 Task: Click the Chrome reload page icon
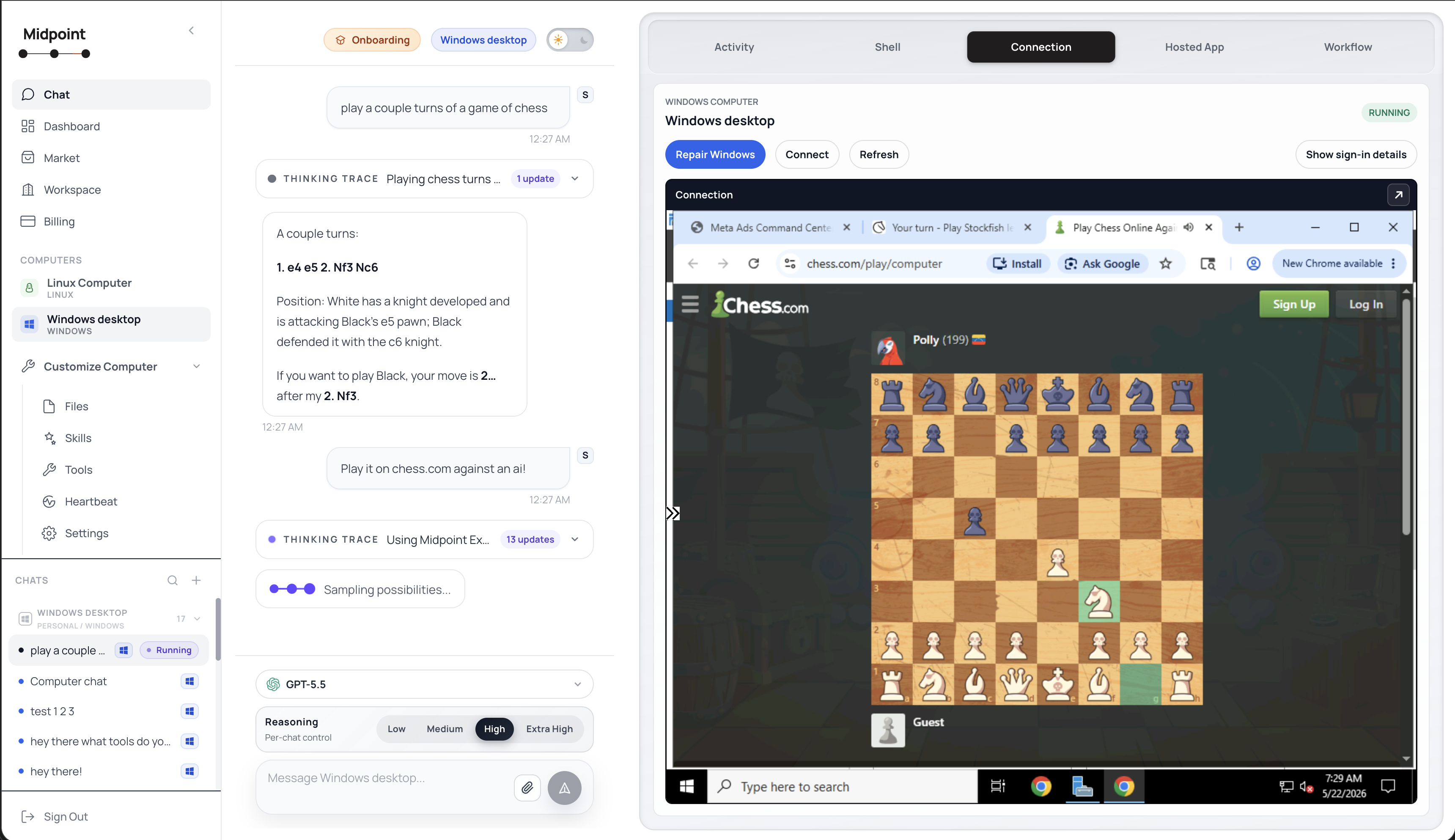pos(753,264)
